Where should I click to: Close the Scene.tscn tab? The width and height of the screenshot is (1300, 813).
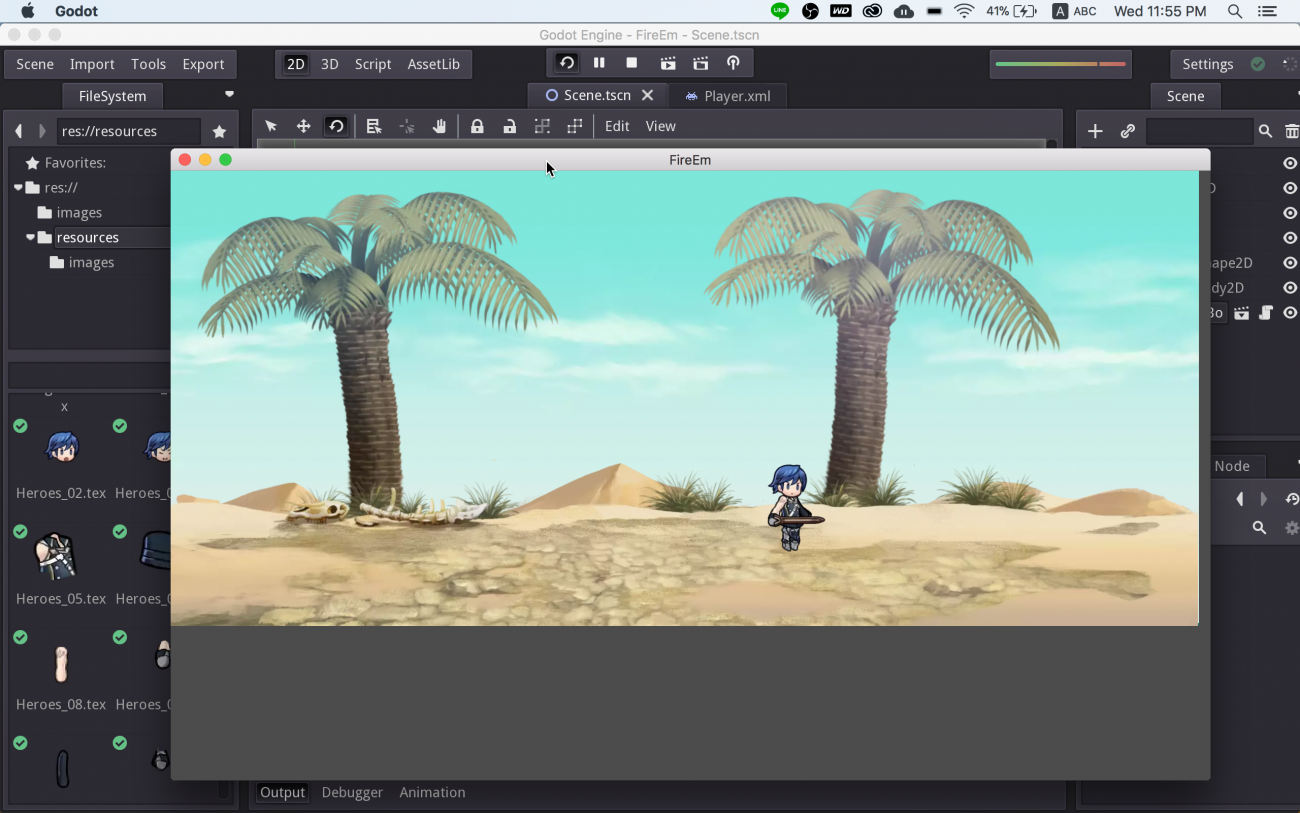(647, 95)
